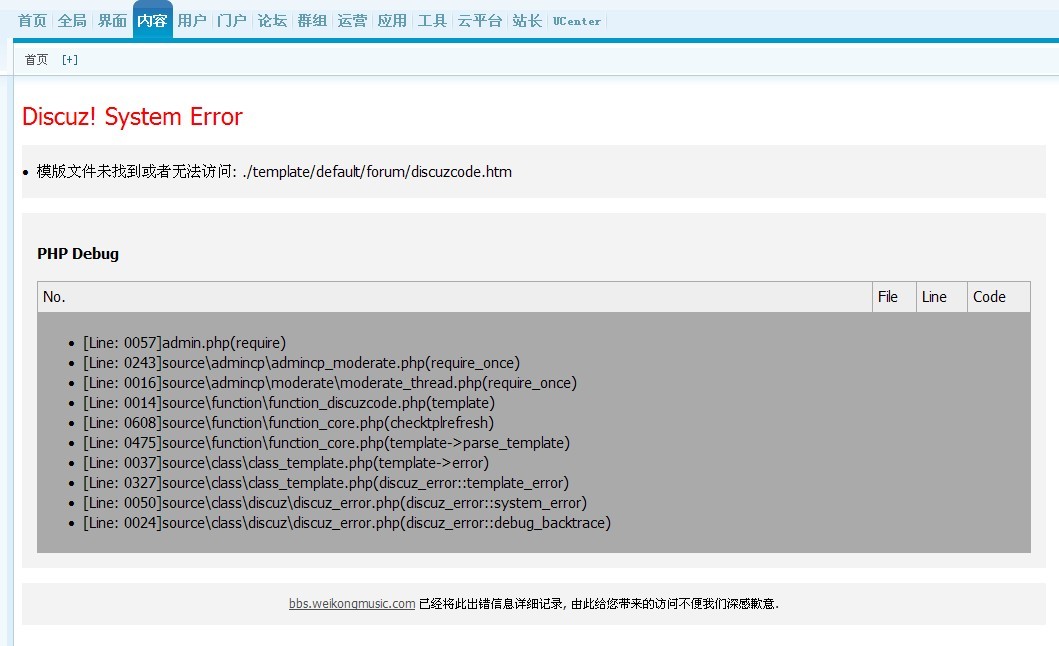
Task: Select the active 内容 tab
Action: pos(152,21)
